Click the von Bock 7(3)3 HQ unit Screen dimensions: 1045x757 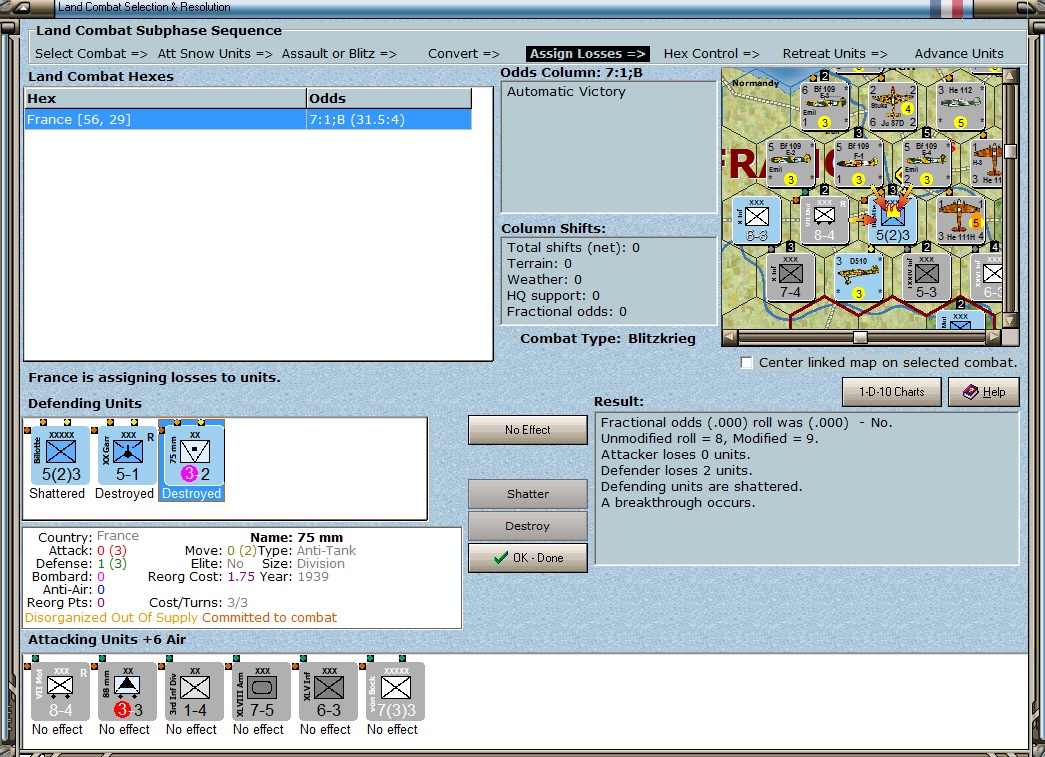tap(396, 692)
